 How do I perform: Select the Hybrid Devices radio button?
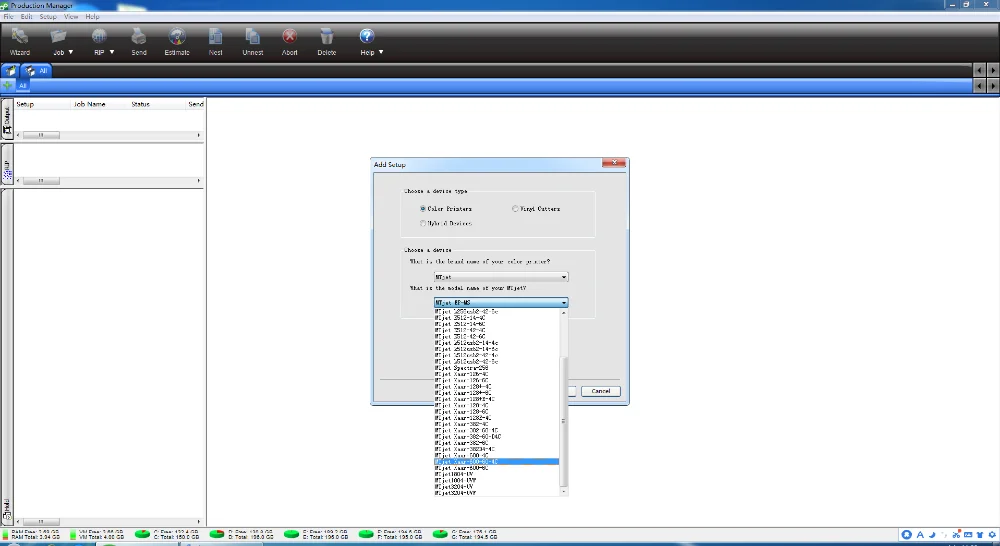click(423, 223)
